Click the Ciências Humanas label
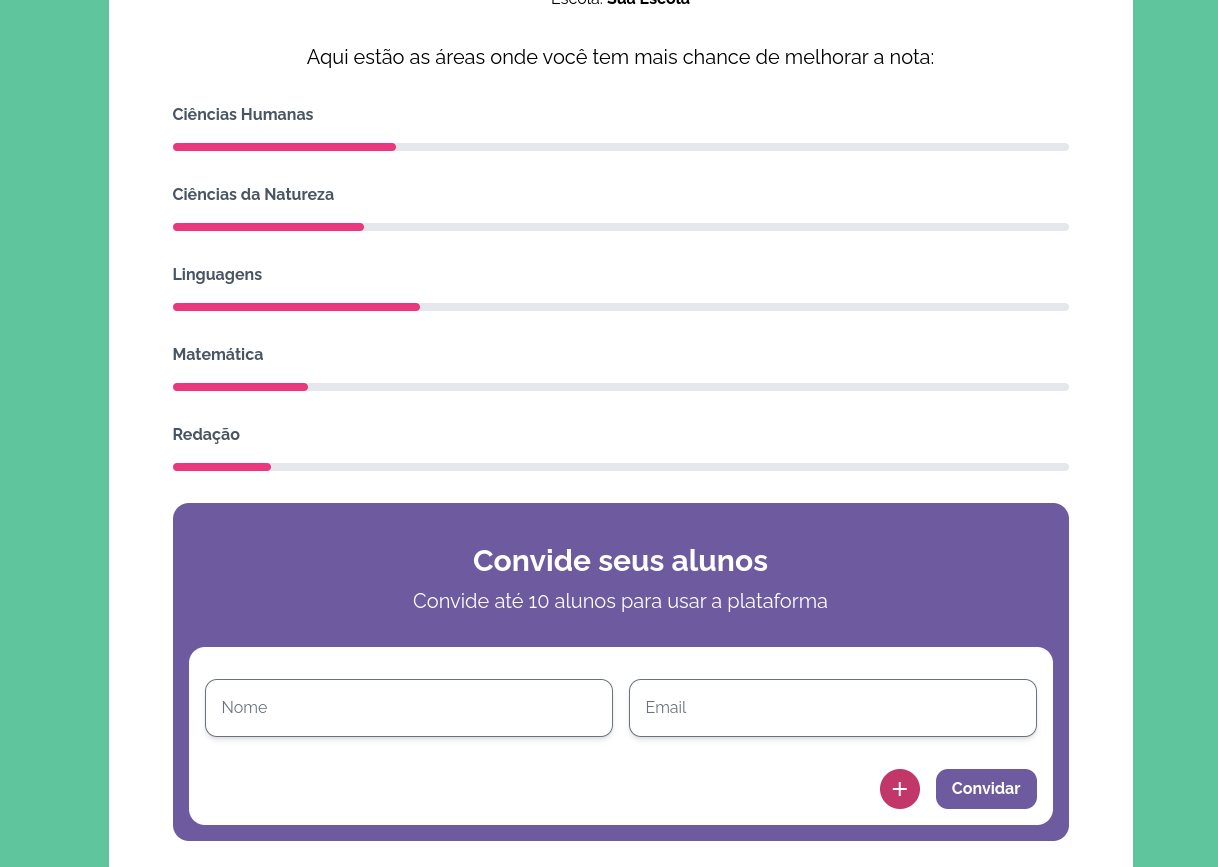 click(242, 115)
